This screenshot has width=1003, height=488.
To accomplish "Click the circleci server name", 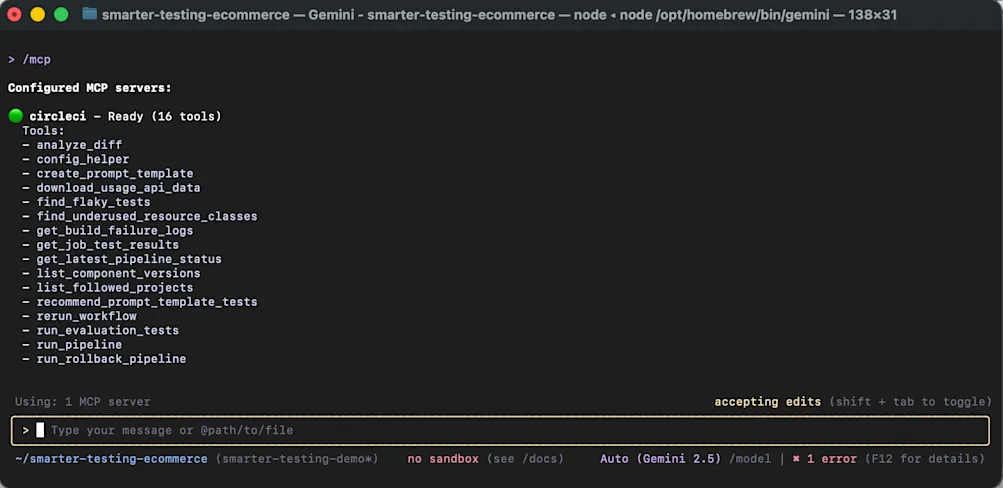I will [58, 116].
